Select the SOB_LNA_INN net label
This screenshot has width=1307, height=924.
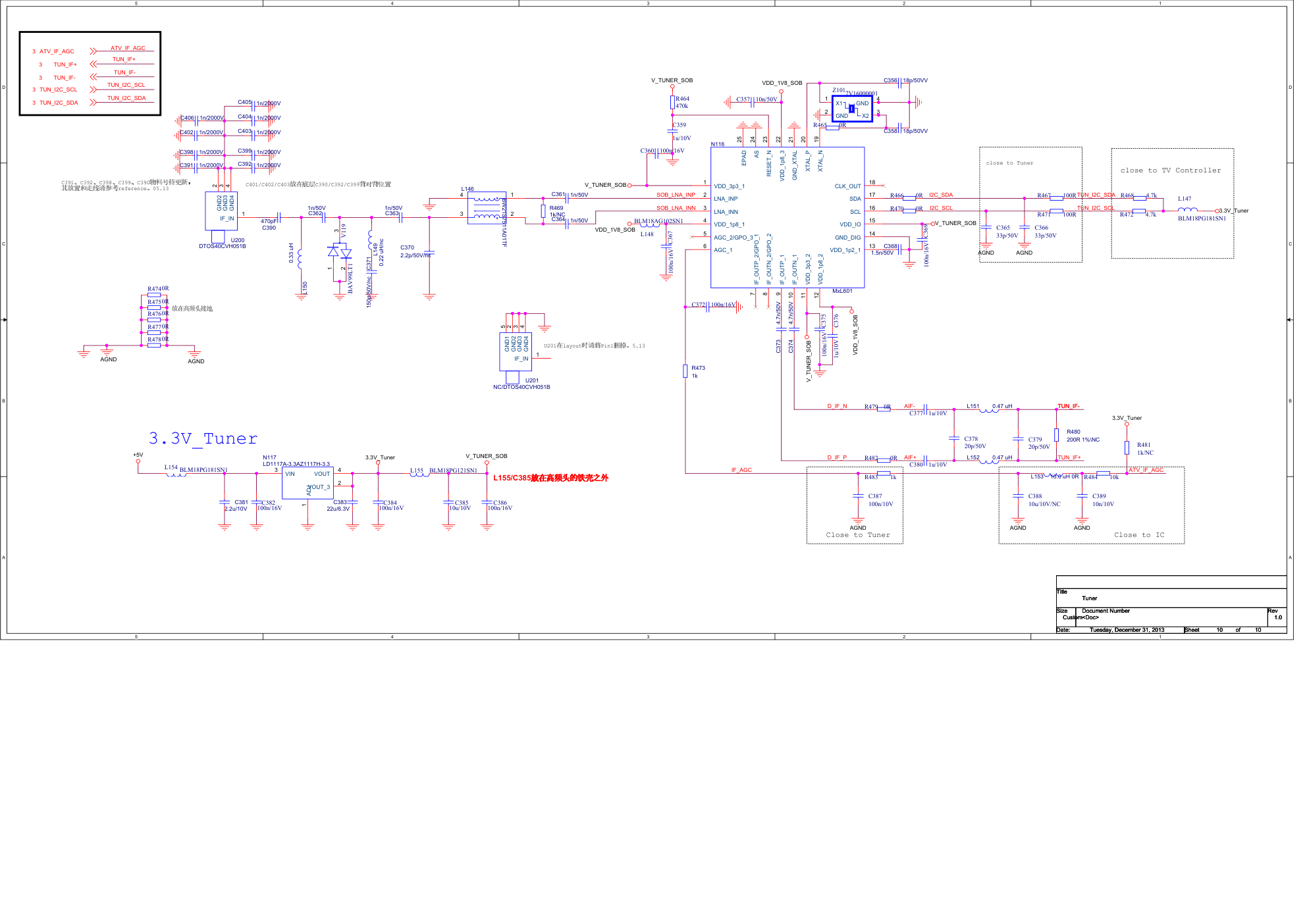(x=676, y=208)
